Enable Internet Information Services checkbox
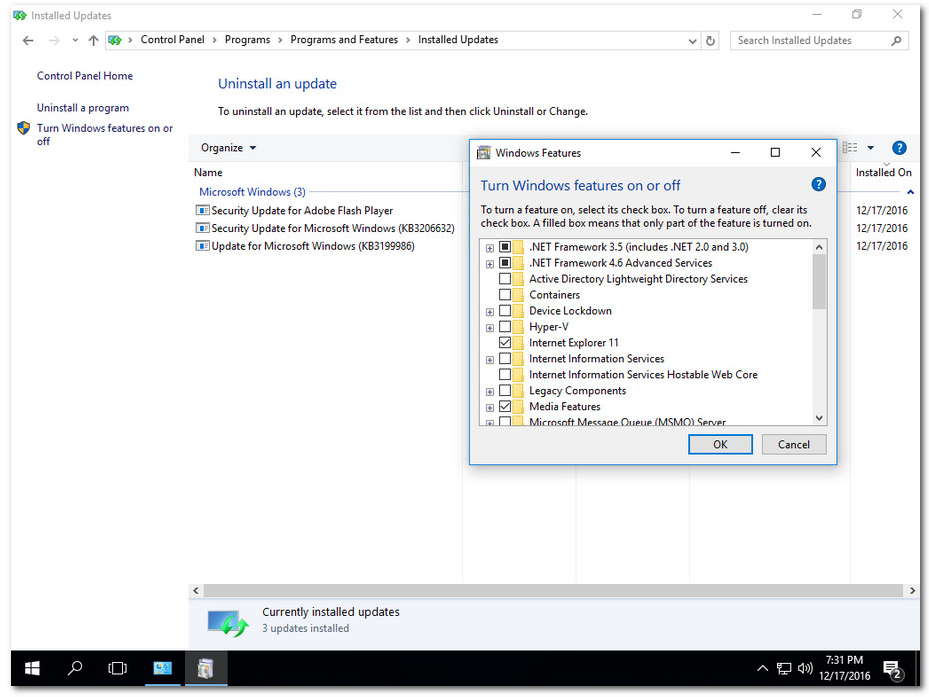This screenshot has height=697, width=929. [x=505, y=359]
